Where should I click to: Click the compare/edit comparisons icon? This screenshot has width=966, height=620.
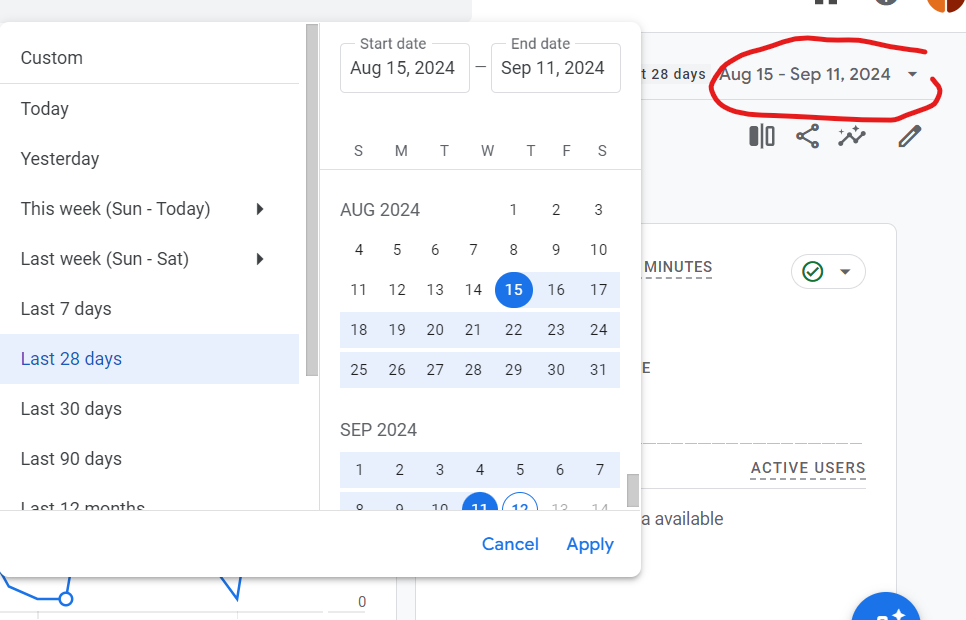(761, 136)
